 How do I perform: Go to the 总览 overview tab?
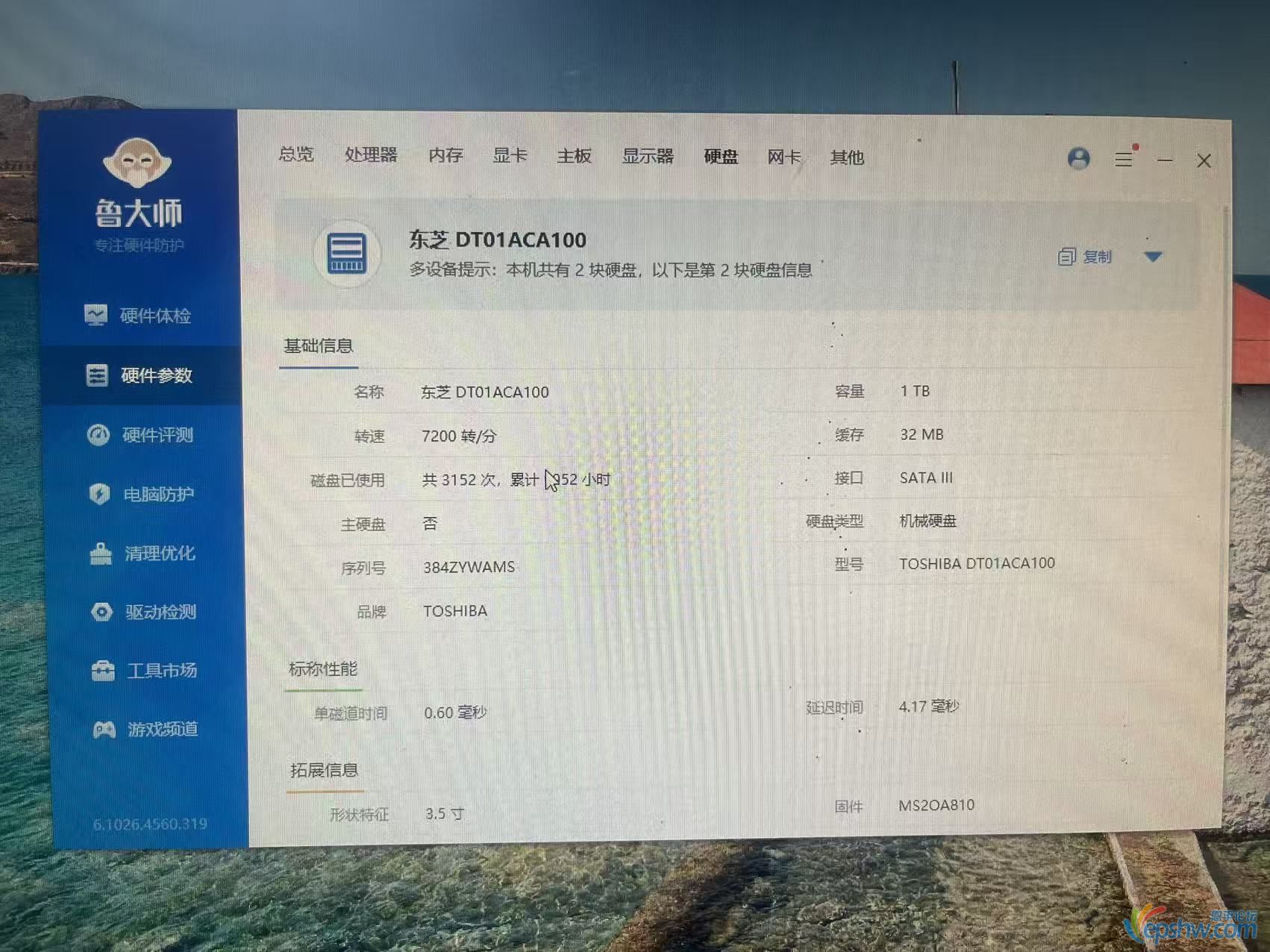click(x=296, y=154)
